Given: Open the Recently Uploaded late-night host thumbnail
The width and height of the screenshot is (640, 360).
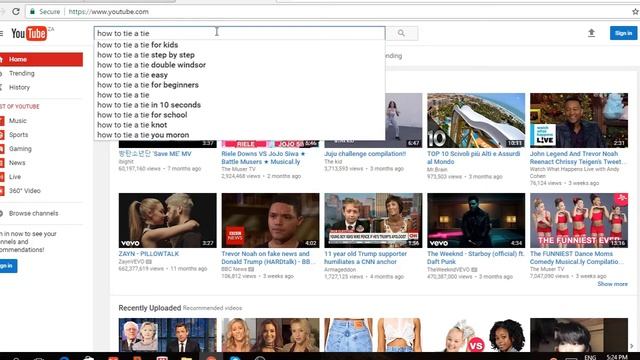Looking at the screenshot, I should point(167,335).
